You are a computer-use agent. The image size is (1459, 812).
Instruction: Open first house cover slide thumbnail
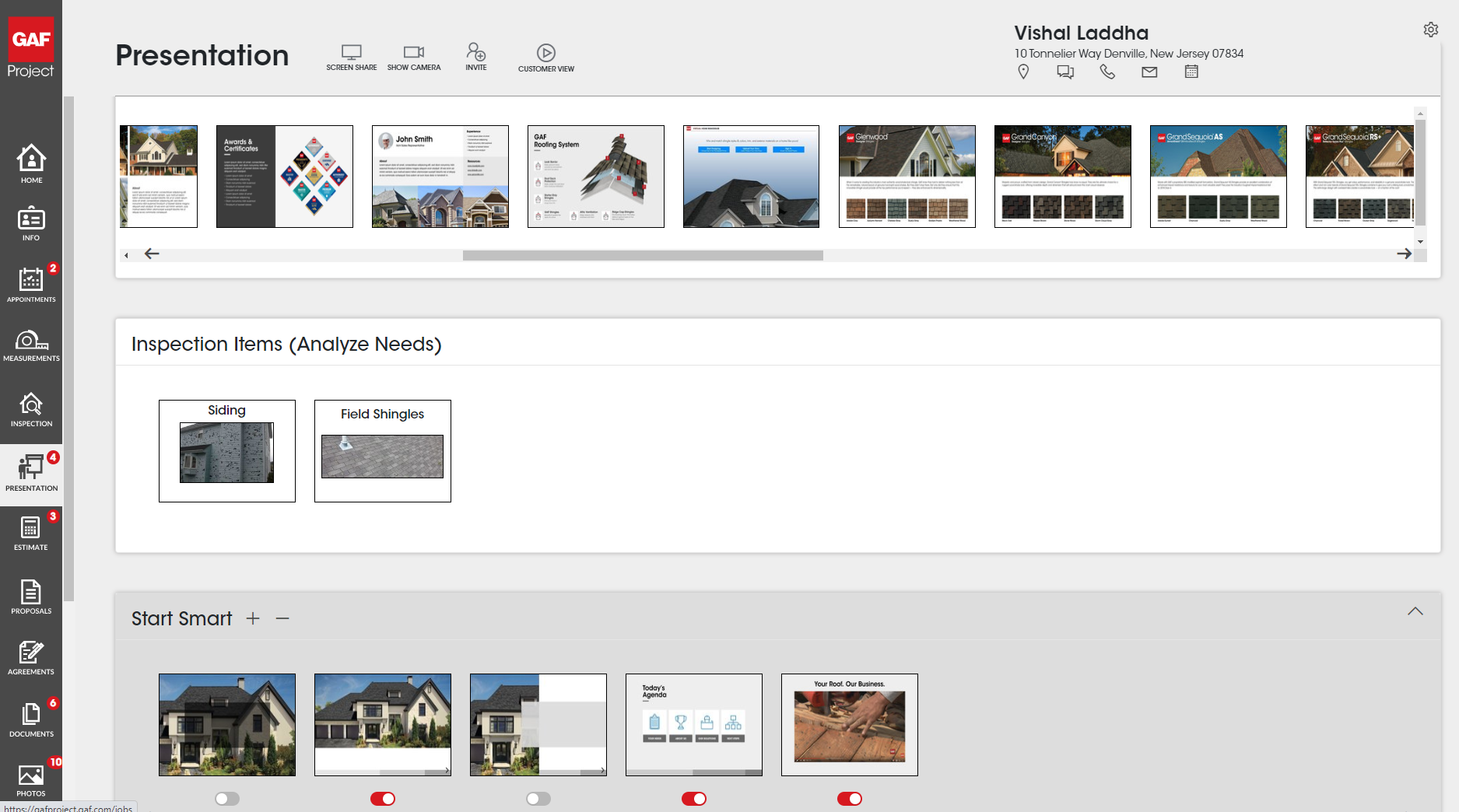(159, 177)
